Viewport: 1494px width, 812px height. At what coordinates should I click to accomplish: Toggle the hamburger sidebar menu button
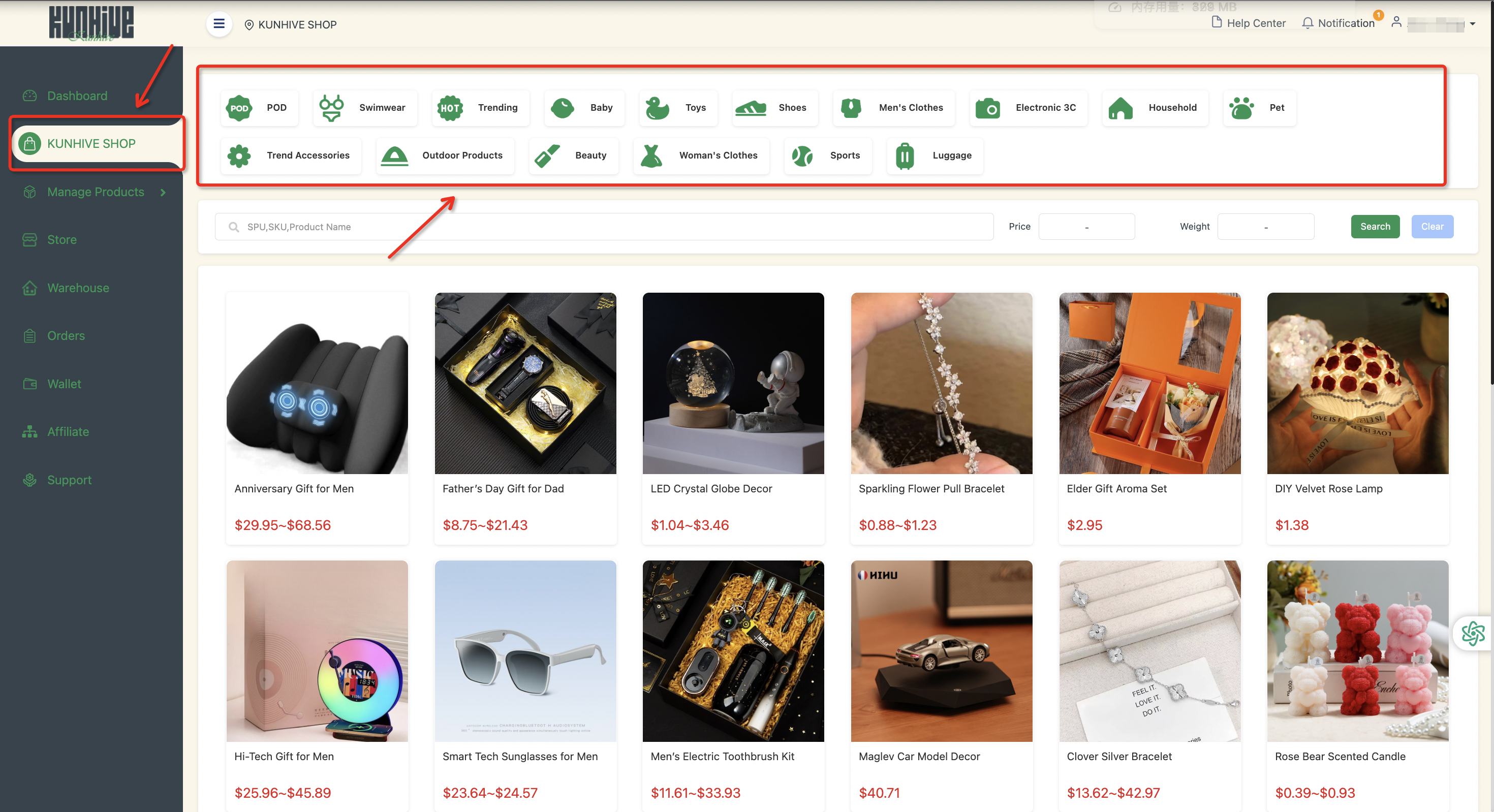pos(219,24)
